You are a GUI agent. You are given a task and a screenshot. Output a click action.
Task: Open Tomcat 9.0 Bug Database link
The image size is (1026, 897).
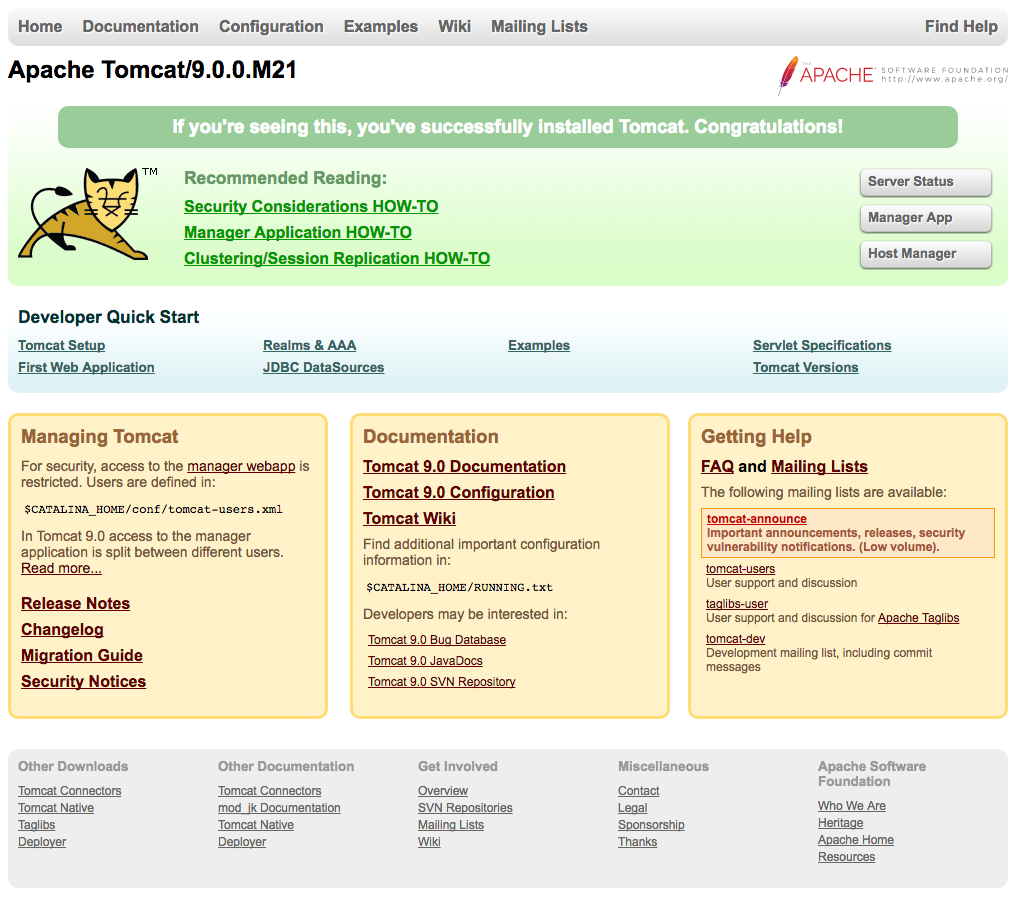(437, 640)
